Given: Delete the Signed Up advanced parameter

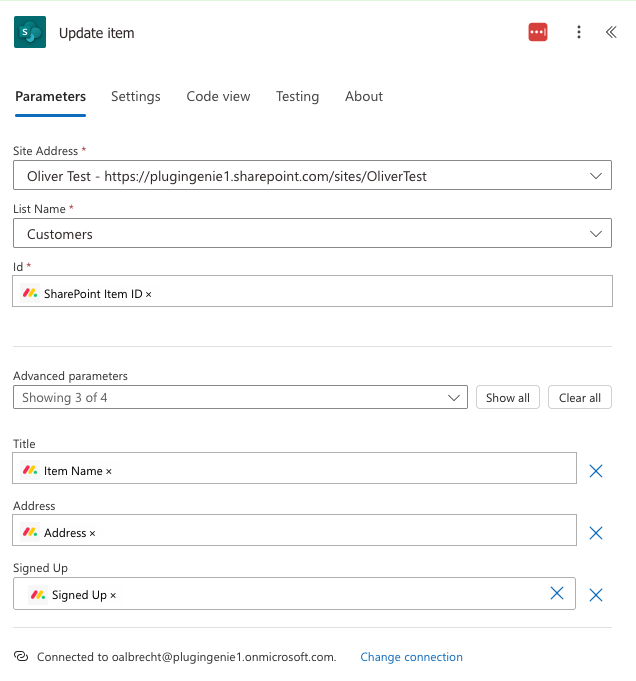Looking at the screenshot, I should coord(596,595).
